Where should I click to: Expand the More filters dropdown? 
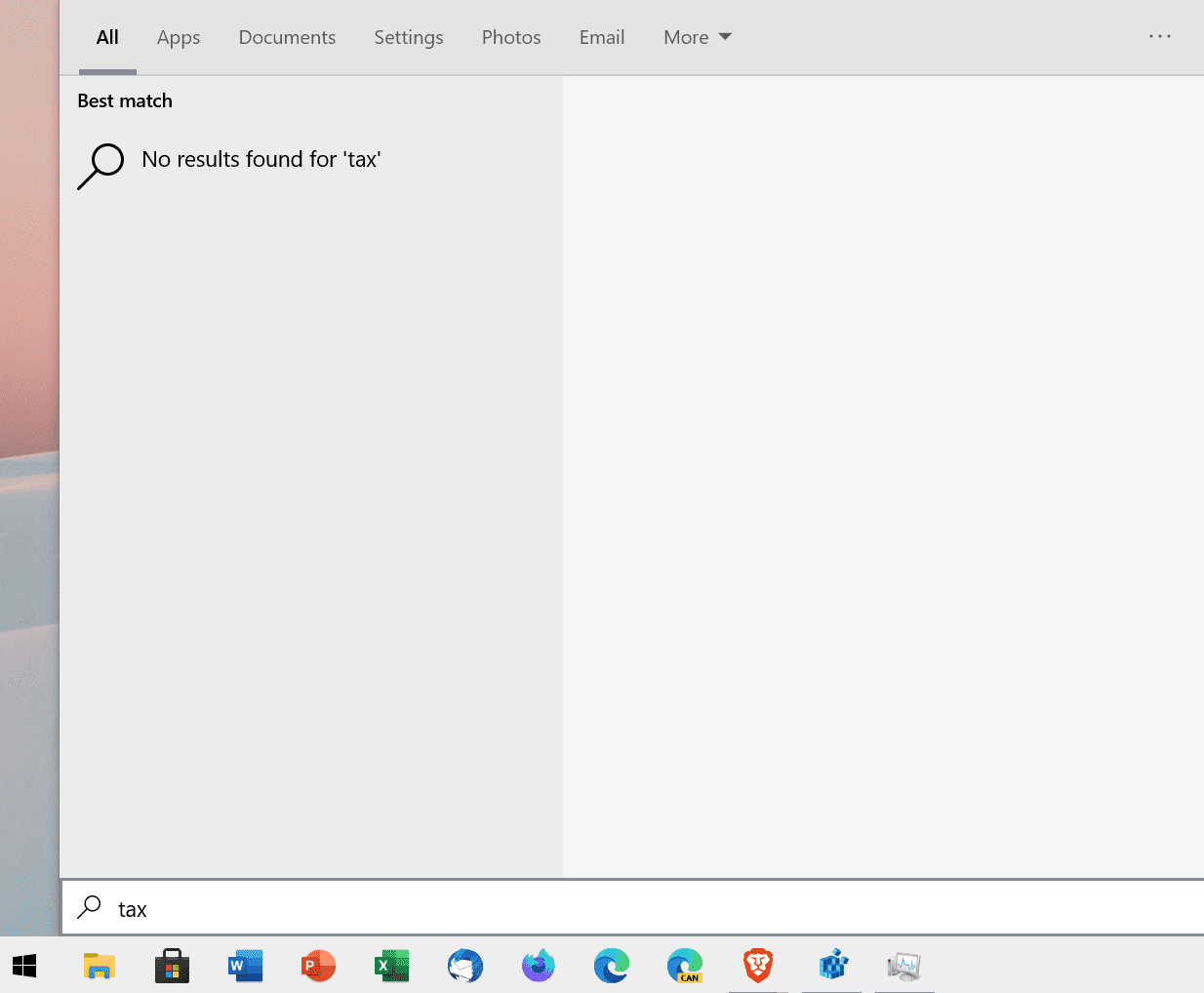pos(697,37)
